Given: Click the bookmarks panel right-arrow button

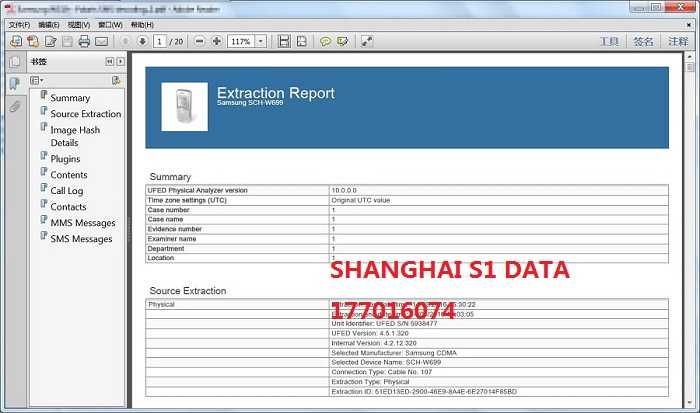Looking at the screenshot, I should pyautogui.click(x=121, y=62).
